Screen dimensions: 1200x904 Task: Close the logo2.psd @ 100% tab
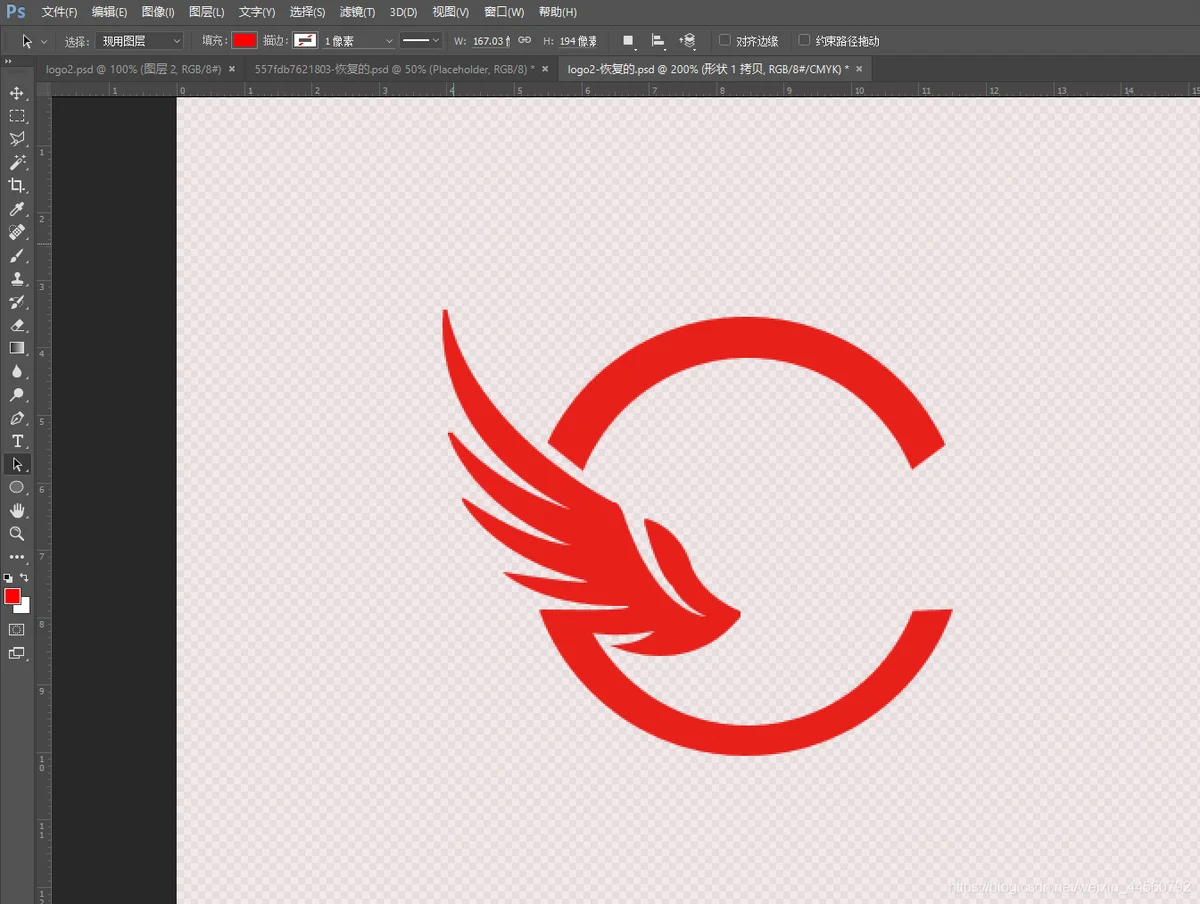232,69
